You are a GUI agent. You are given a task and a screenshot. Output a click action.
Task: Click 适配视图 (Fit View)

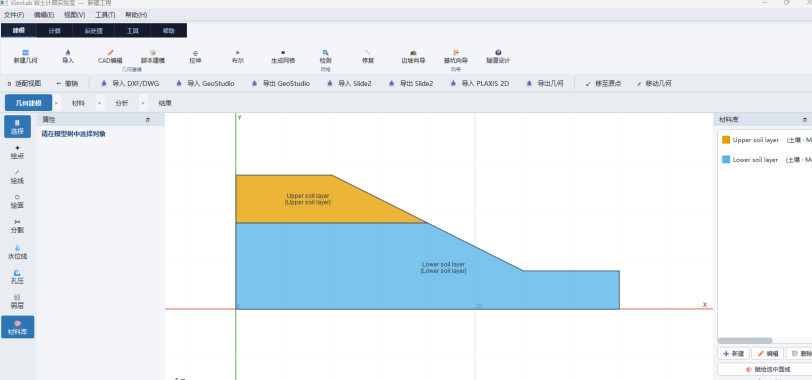24,83
